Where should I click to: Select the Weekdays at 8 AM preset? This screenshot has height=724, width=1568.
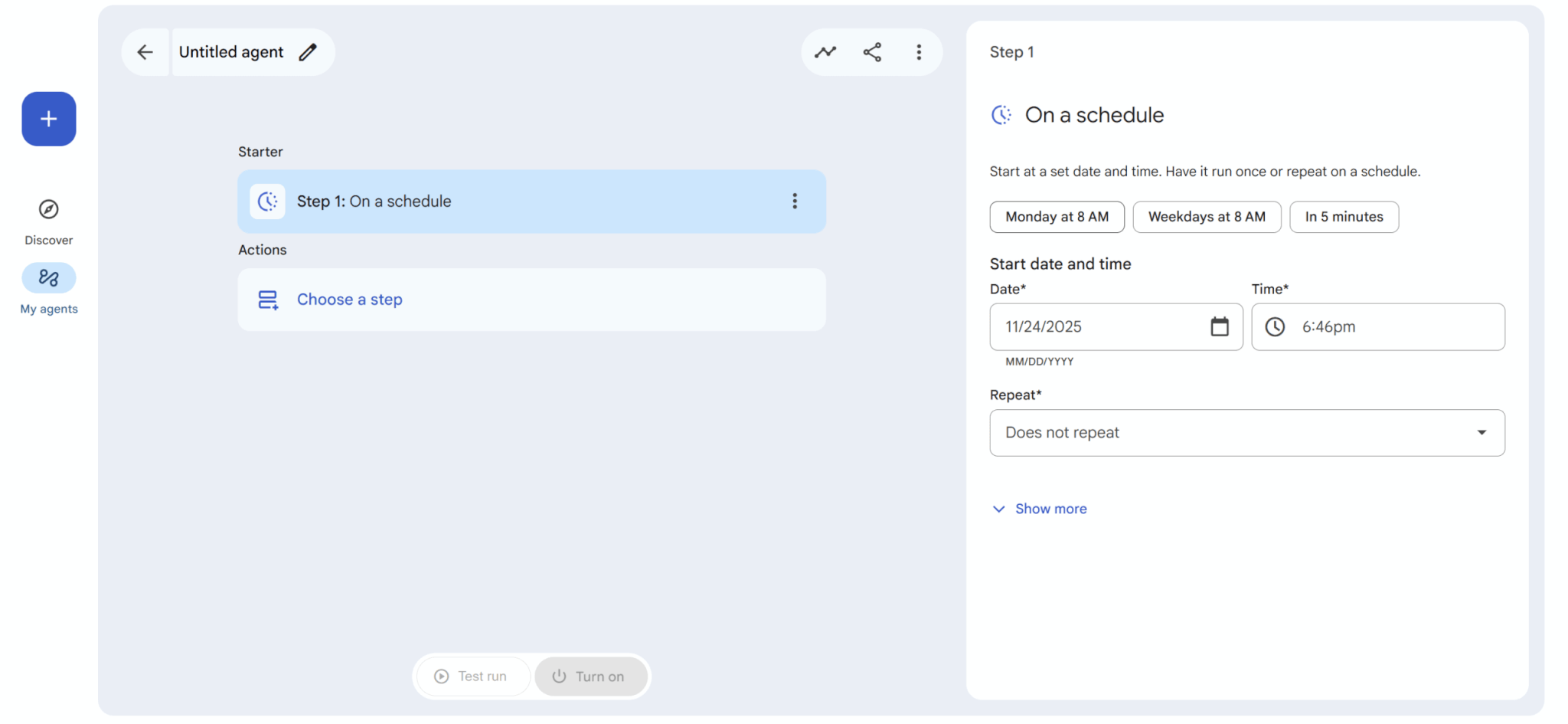tap(1207, 217)
